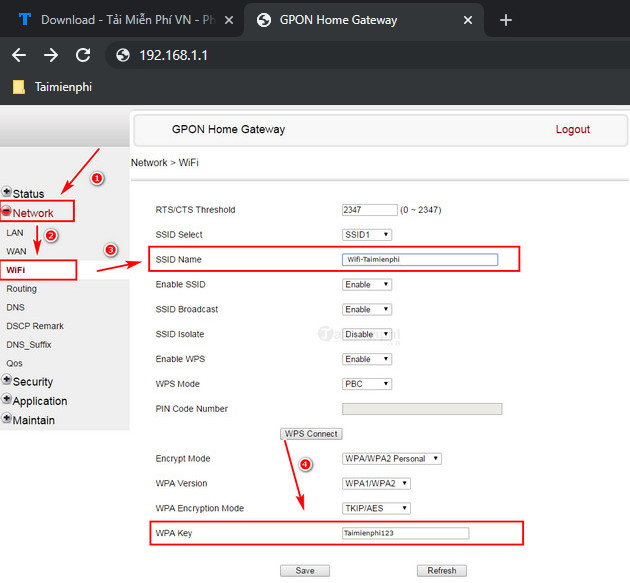Screen dimensions: 630x583
Task: Open the Qos settings page
Action: point(14,363)
